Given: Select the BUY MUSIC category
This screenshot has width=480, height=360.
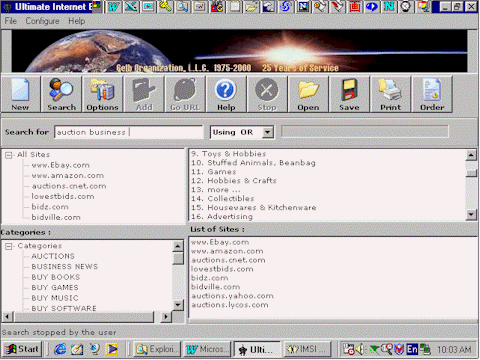Looking at the screenshot, I should (55, 298).
